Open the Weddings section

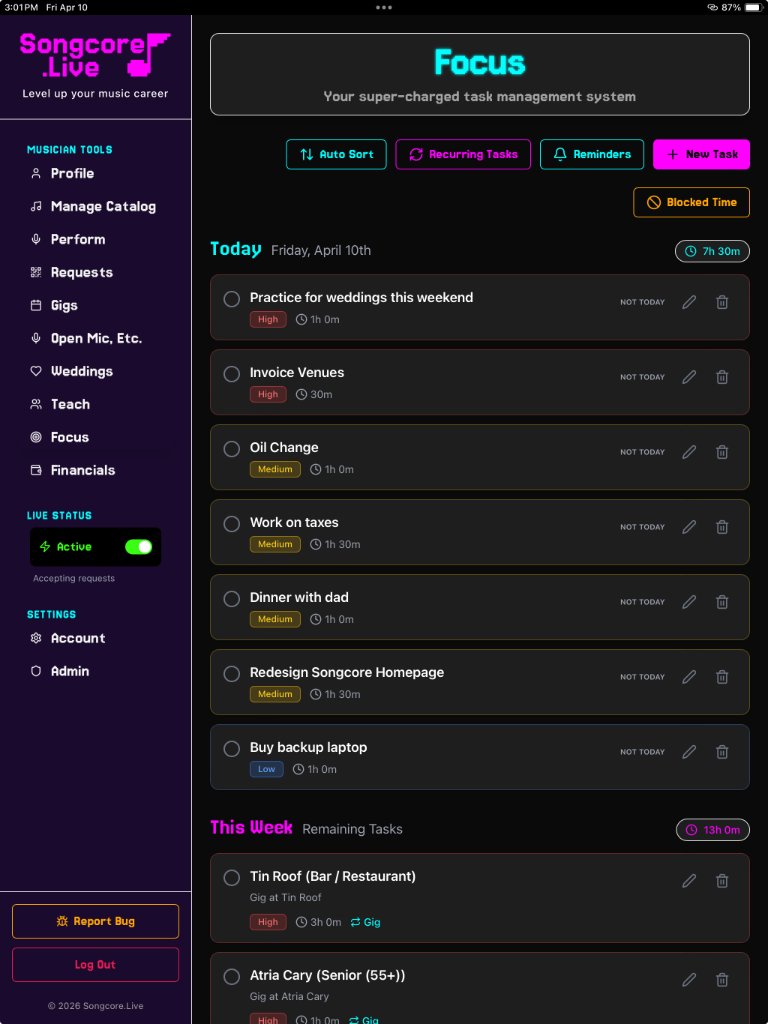point(72,372)
